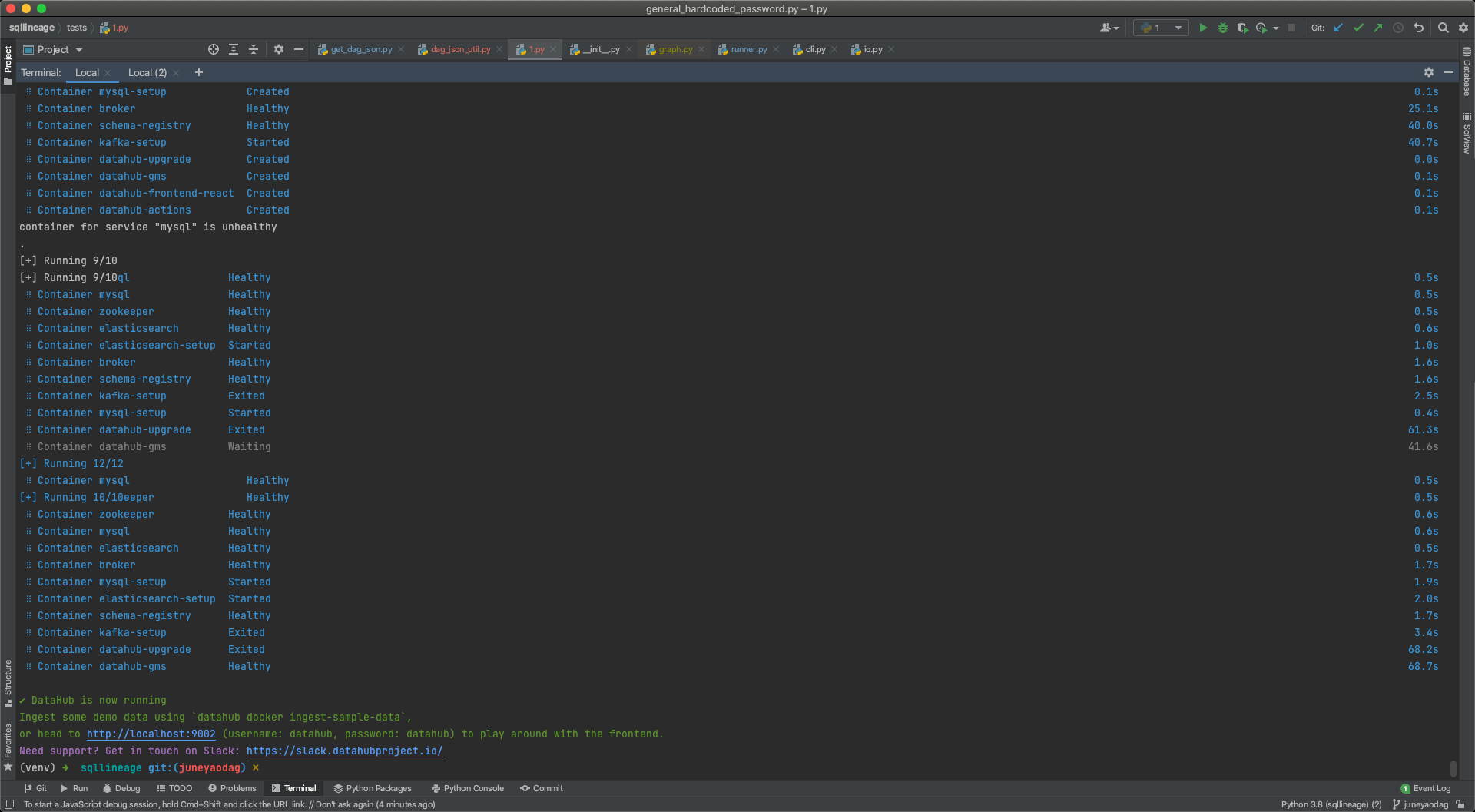
Task: Switch to the Local terminal tab
Action: (87, 72)
